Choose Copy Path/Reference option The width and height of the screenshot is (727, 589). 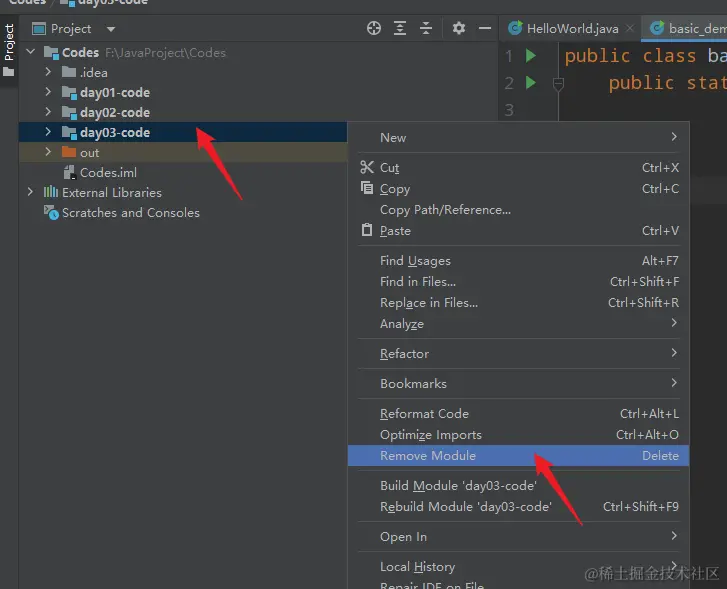(x=518, y=210)
